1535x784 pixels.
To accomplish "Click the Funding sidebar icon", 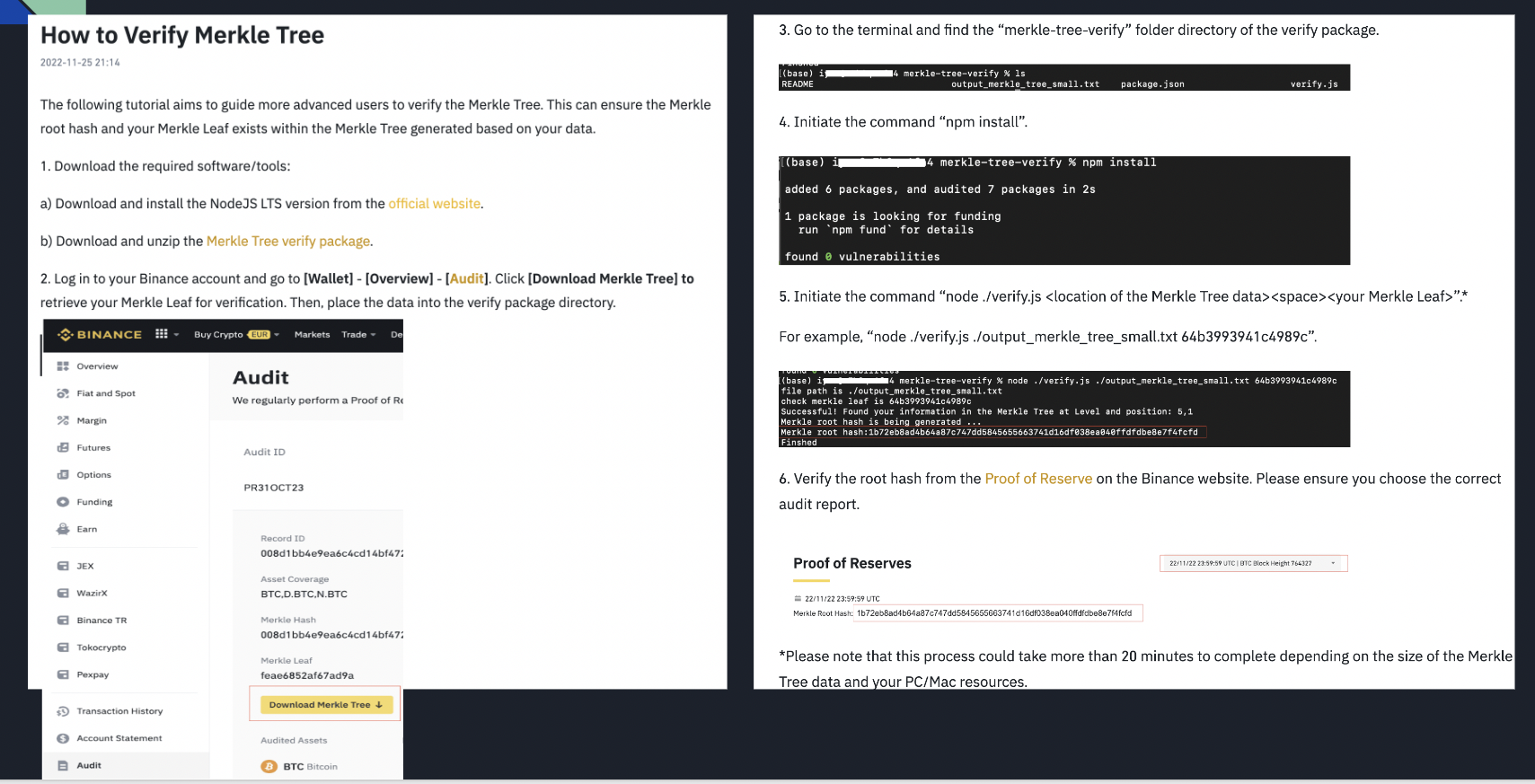I will click(63, 502).
